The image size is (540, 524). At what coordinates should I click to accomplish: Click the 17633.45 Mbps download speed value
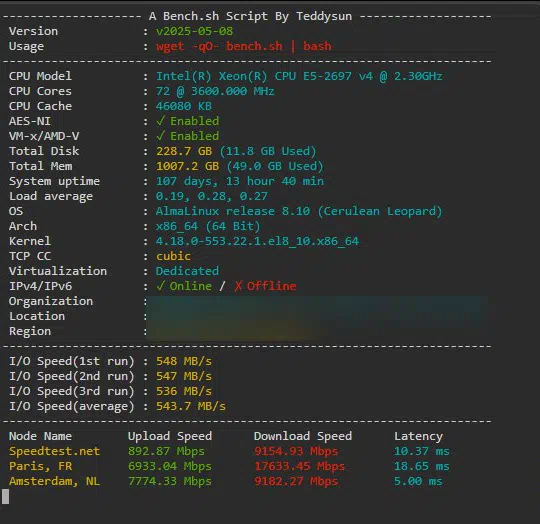(300, 466)
